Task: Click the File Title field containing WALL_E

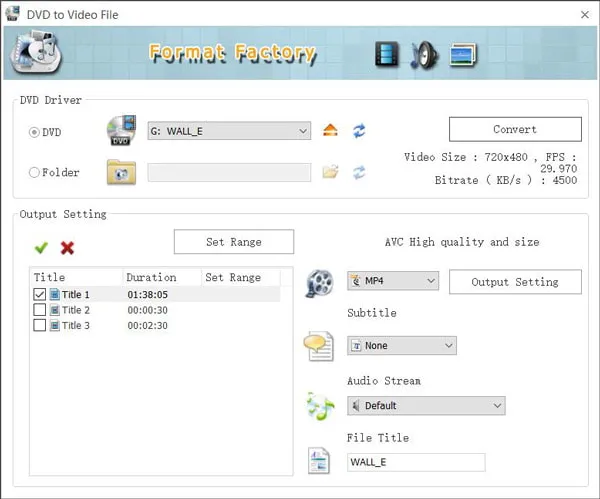Action: point(415,462)
